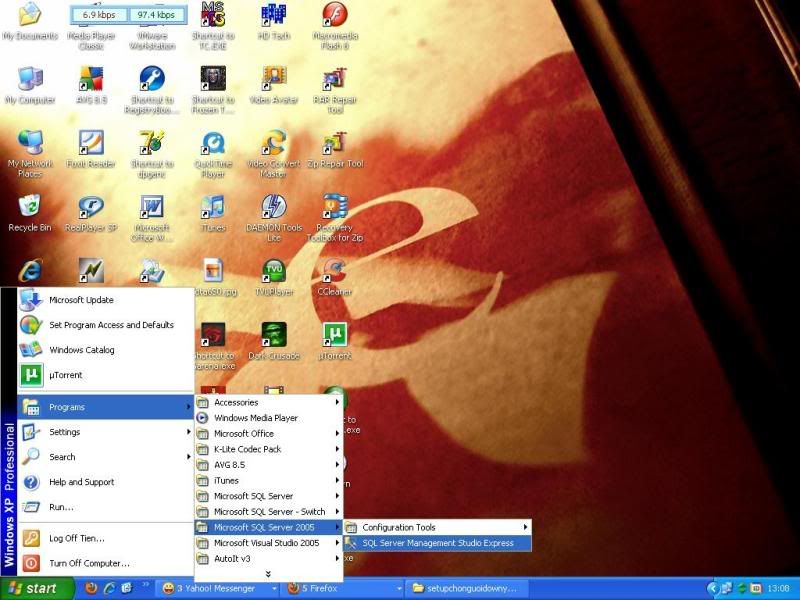Screen dimensions: 800x600
Task: Open Set Program Access and Defaults
Action: (106, 325)
